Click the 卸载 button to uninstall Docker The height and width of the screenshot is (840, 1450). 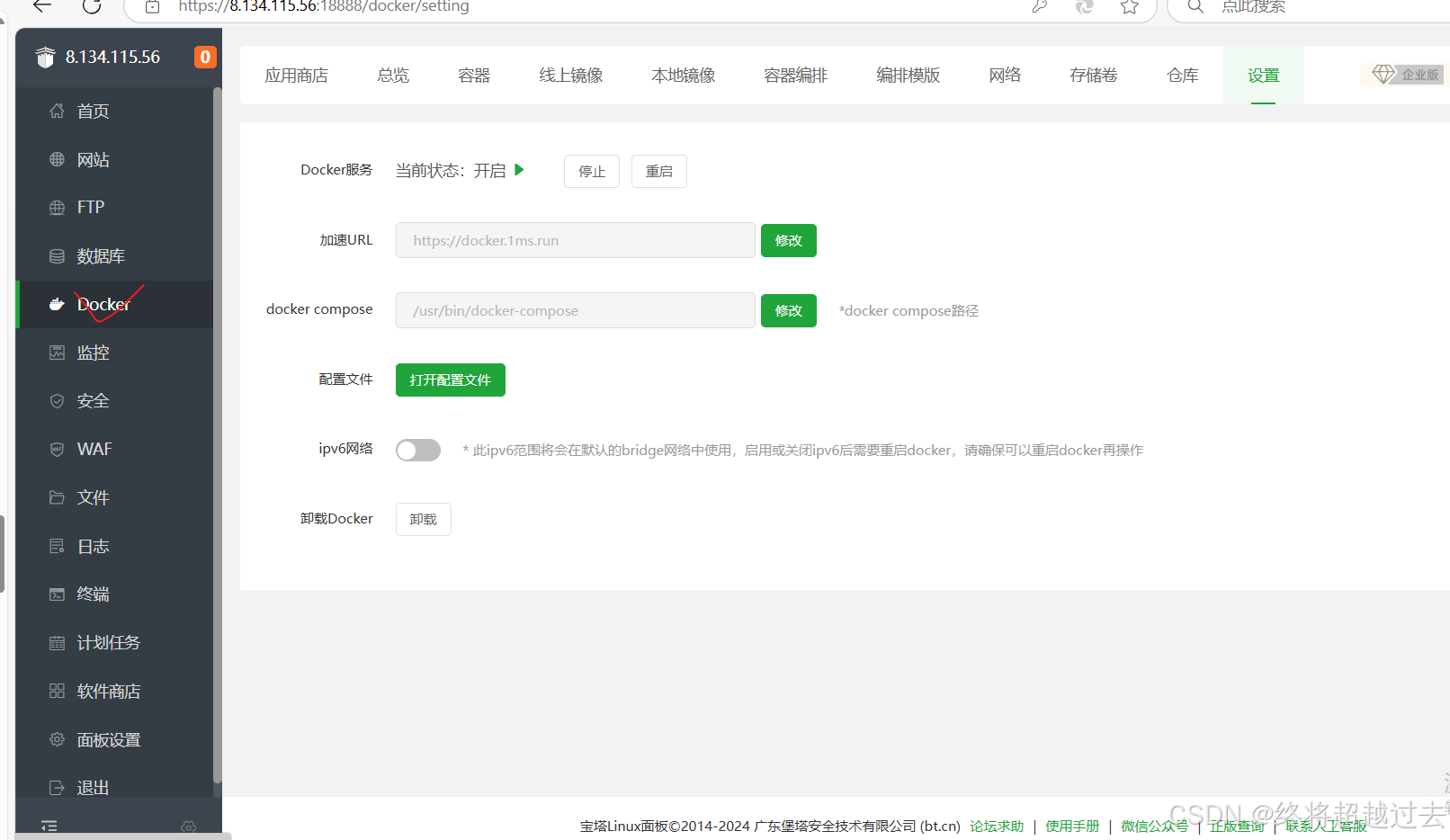(423, 519)
